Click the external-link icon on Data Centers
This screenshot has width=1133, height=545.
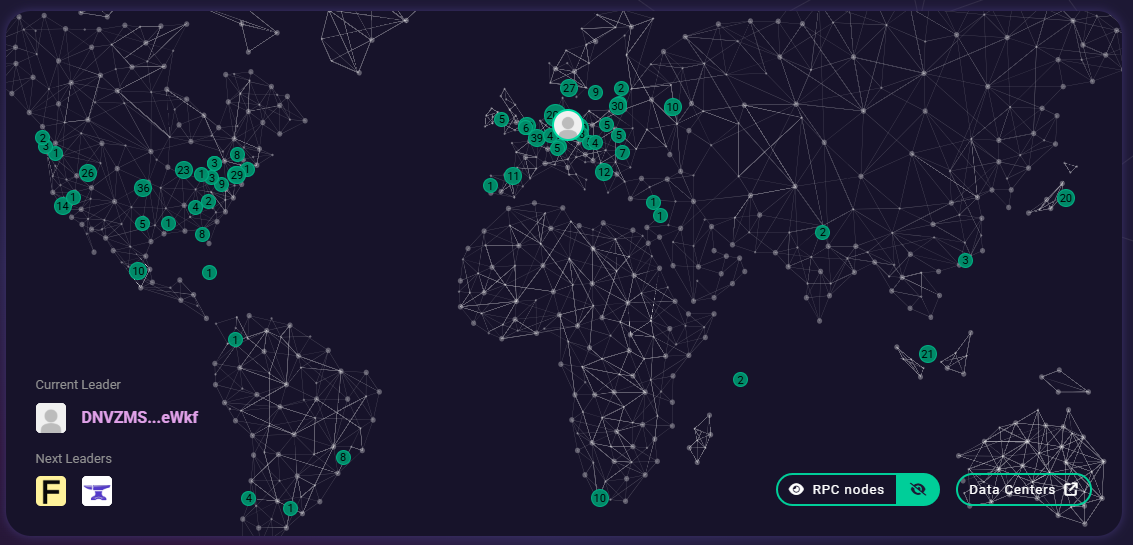coord(1070,490)
